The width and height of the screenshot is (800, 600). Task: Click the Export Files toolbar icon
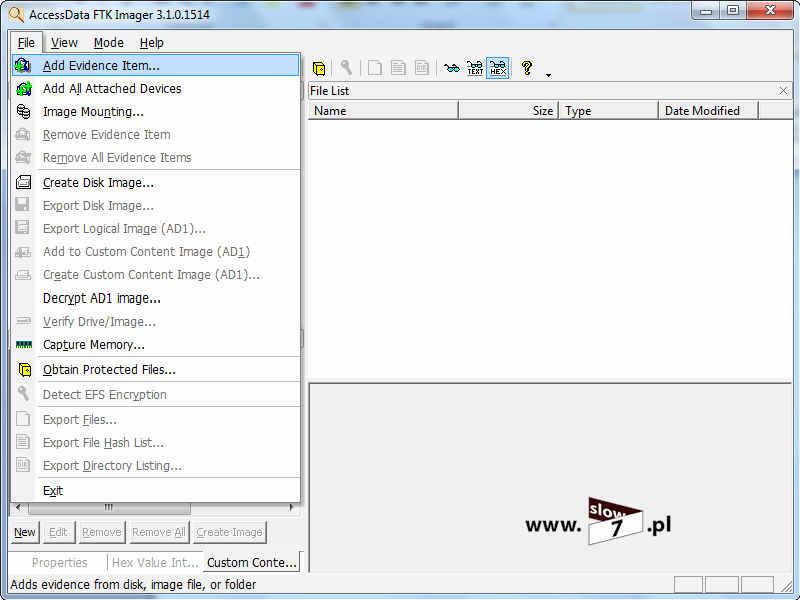[375, 67]
